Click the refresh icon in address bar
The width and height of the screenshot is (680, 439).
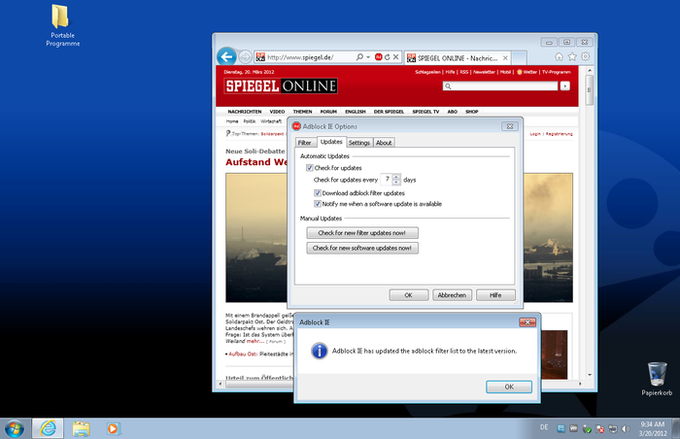[x=387, y=57]
